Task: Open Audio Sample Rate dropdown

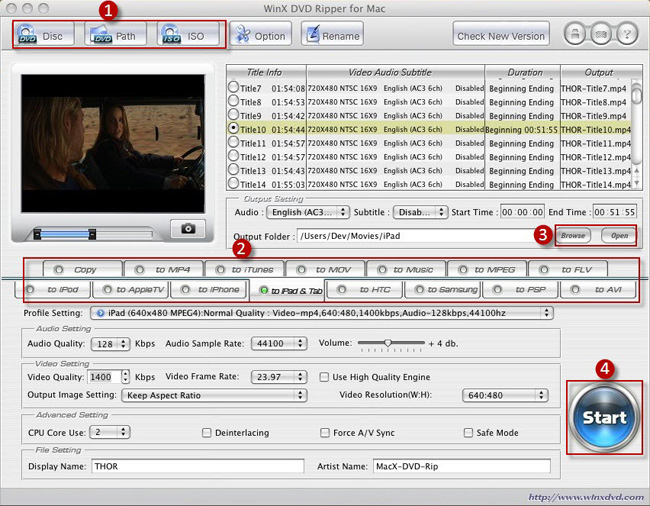Action: [279, 344]
